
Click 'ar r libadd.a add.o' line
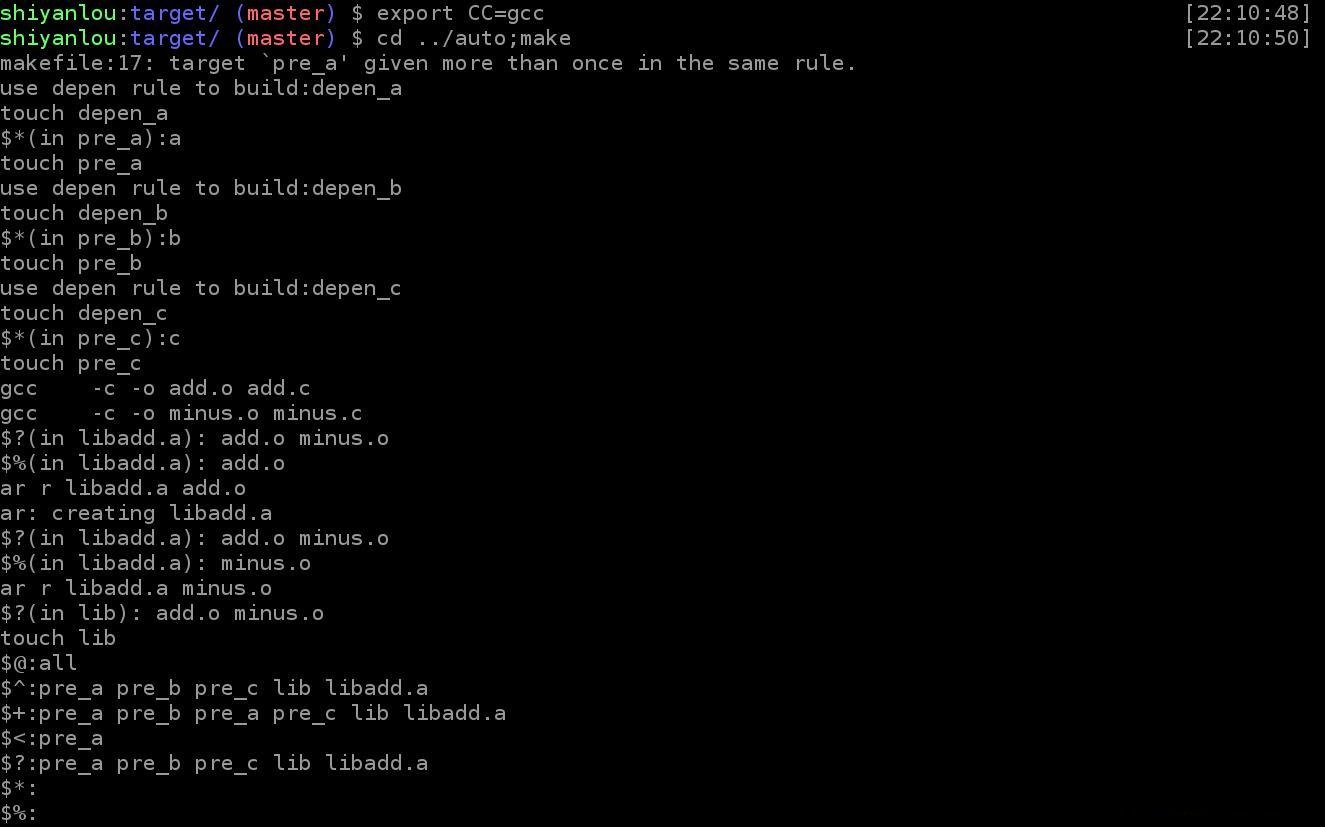coord(123,488)
